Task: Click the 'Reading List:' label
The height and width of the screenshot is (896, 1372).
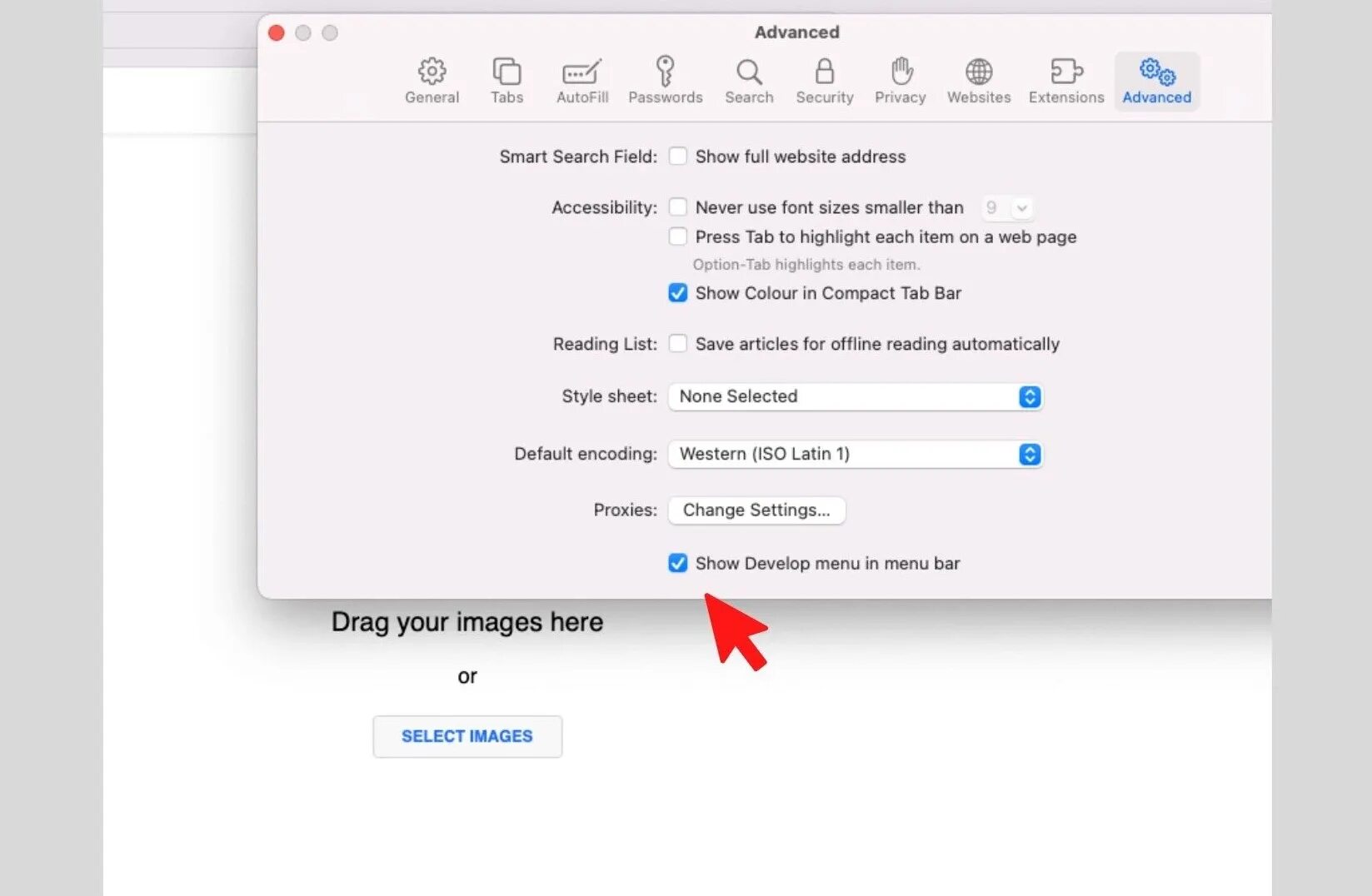Action: (605, 344)
